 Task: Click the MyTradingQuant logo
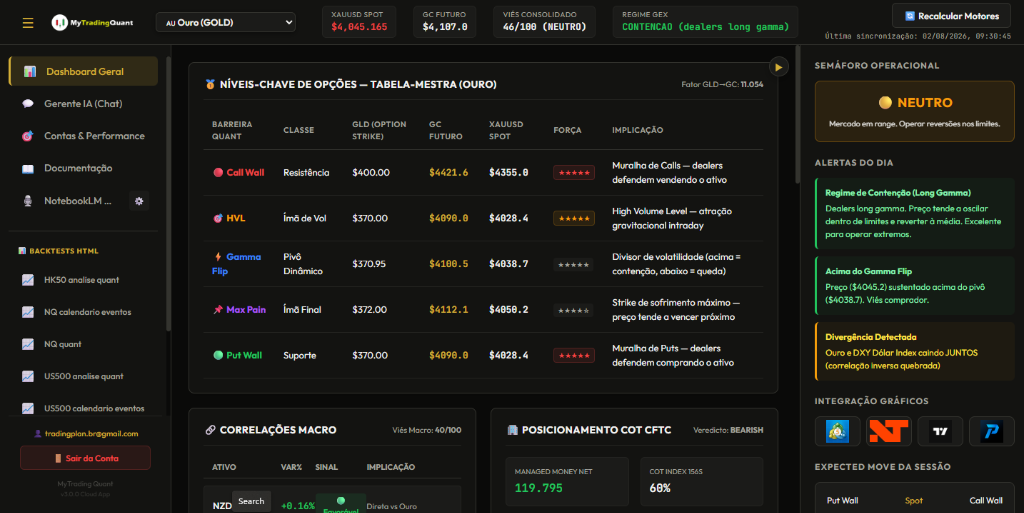[x=92, y=23]
